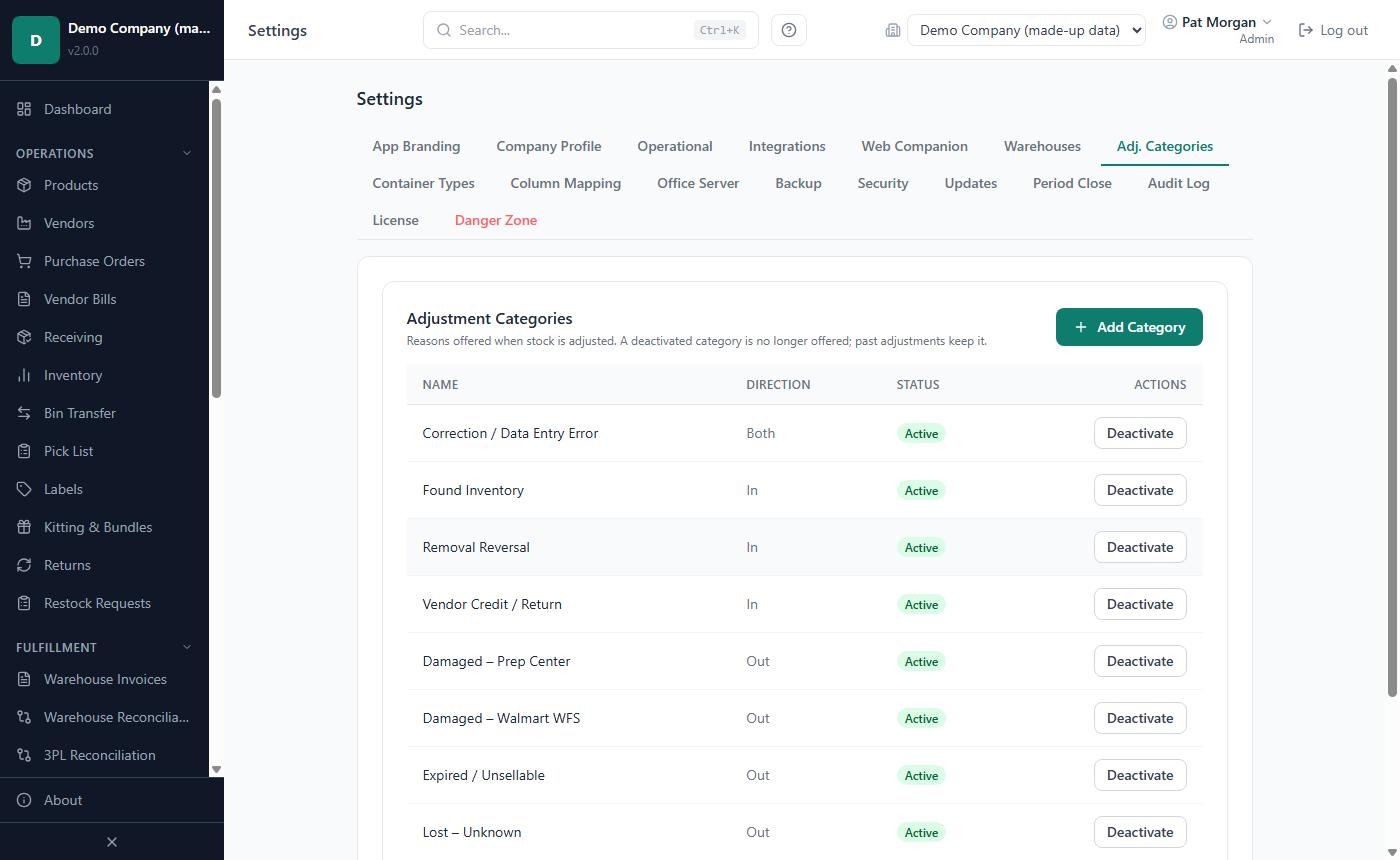This screenshot has width=1400, height=860.
Task: Open the Demo Company selector dropdown
Action: click(x=1026, y=30)
